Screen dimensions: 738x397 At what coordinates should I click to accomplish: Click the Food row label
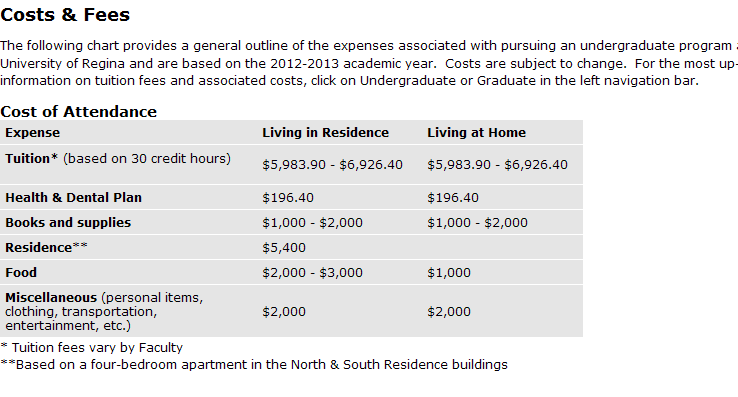pyautogui.click(x=21, y=273)
